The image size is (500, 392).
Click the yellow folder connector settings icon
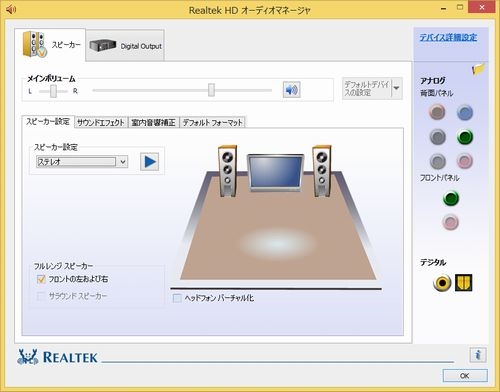point(478,69)
